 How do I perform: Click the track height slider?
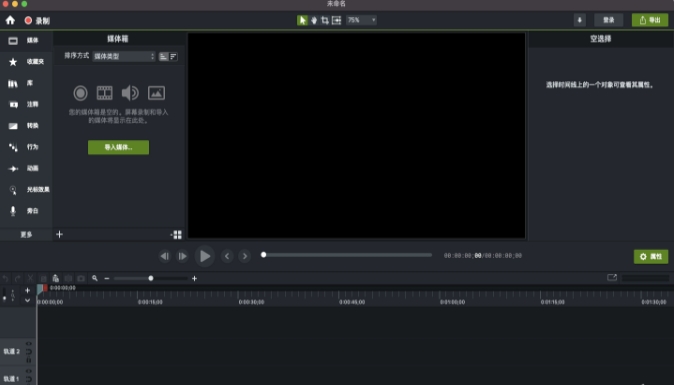5,295
